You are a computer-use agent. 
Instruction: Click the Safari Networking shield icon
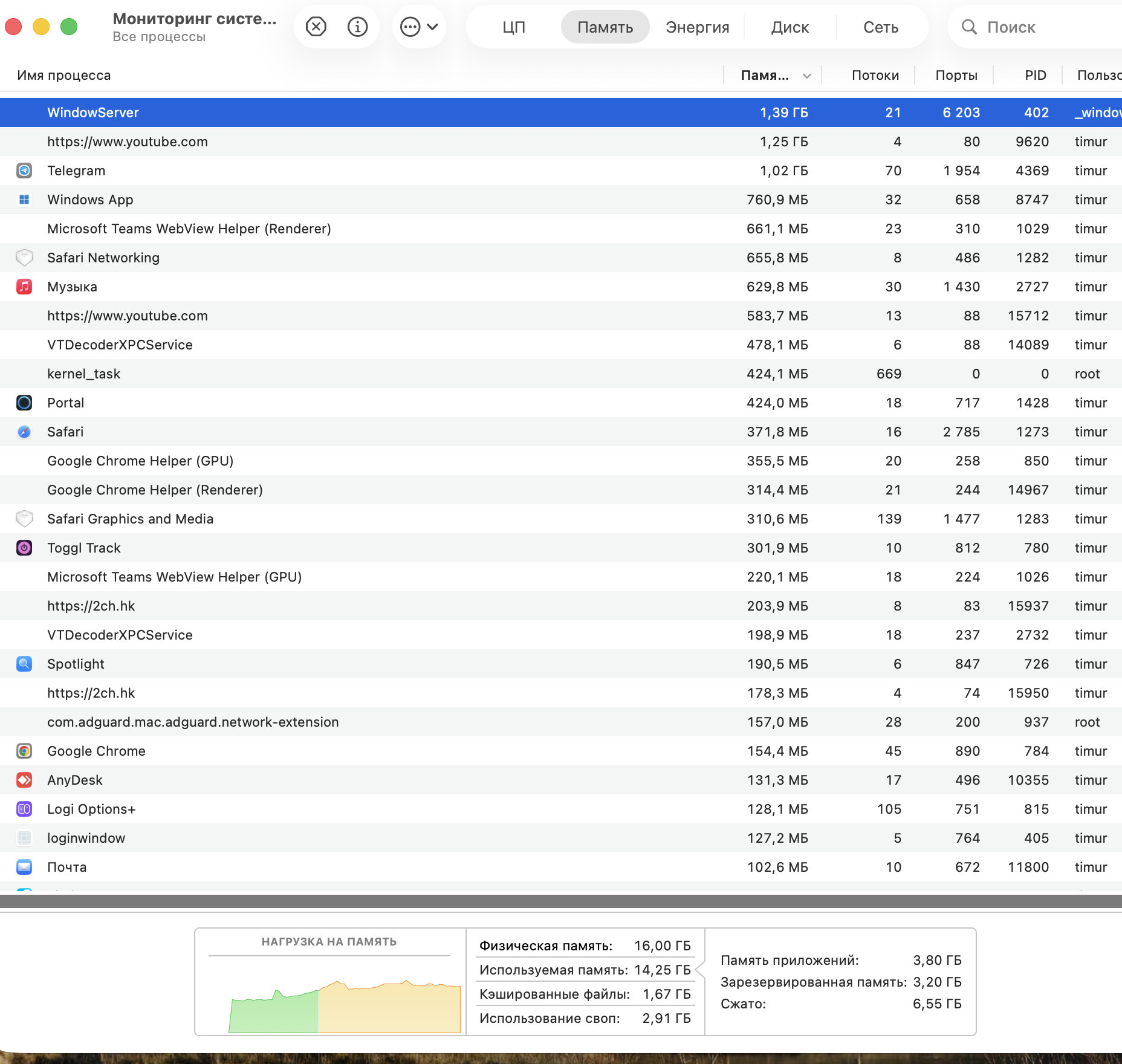click(24, 258)
